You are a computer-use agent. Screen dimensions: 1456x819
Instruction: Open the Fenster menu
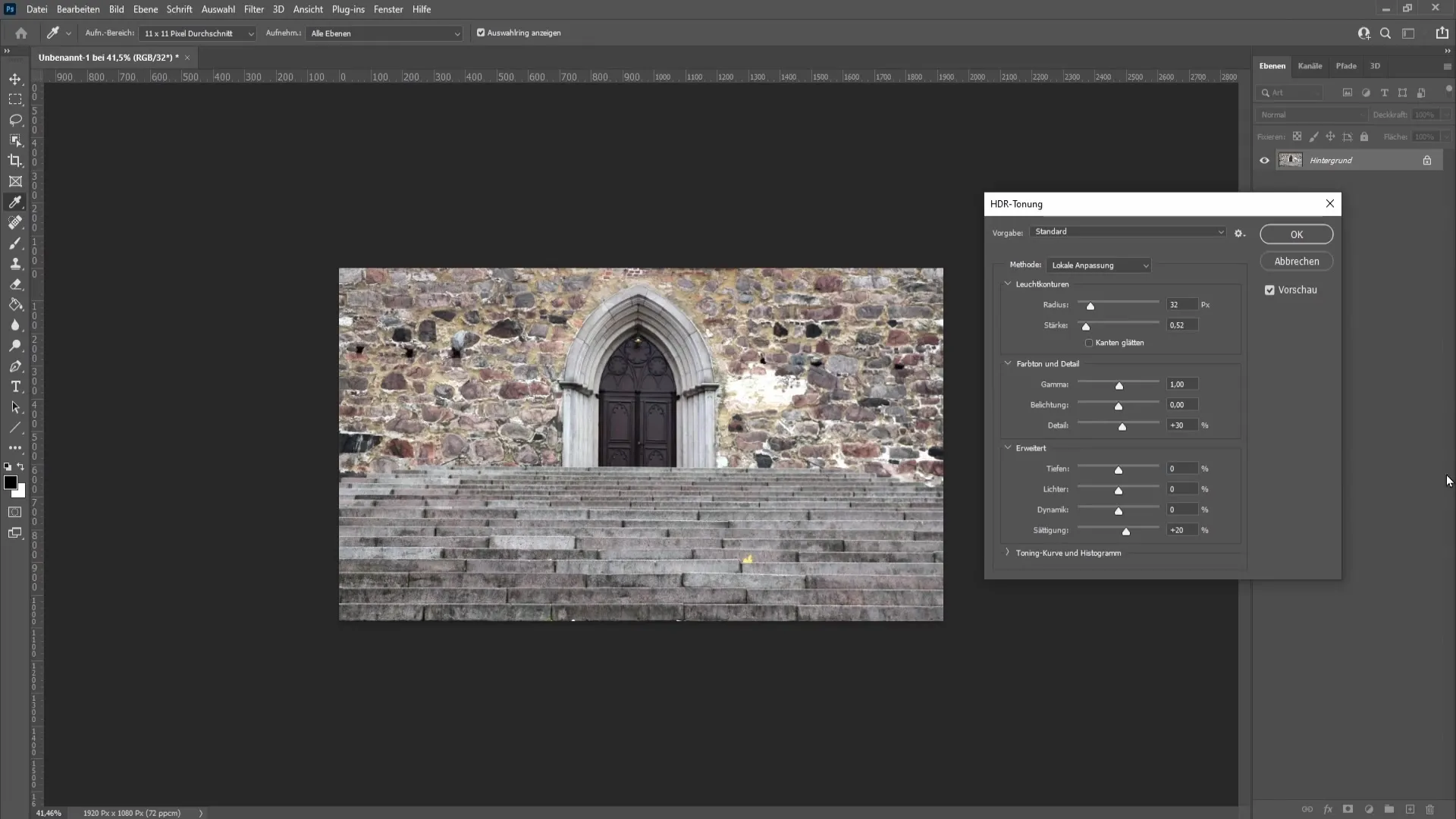(388, 9)
